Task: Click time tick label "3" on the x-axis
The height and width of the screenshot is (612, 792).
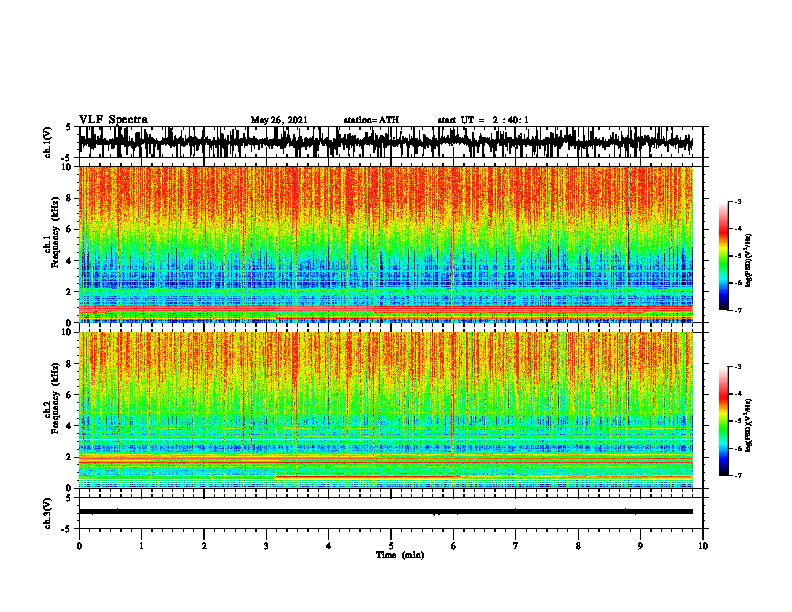Action: tap(266, 546)
